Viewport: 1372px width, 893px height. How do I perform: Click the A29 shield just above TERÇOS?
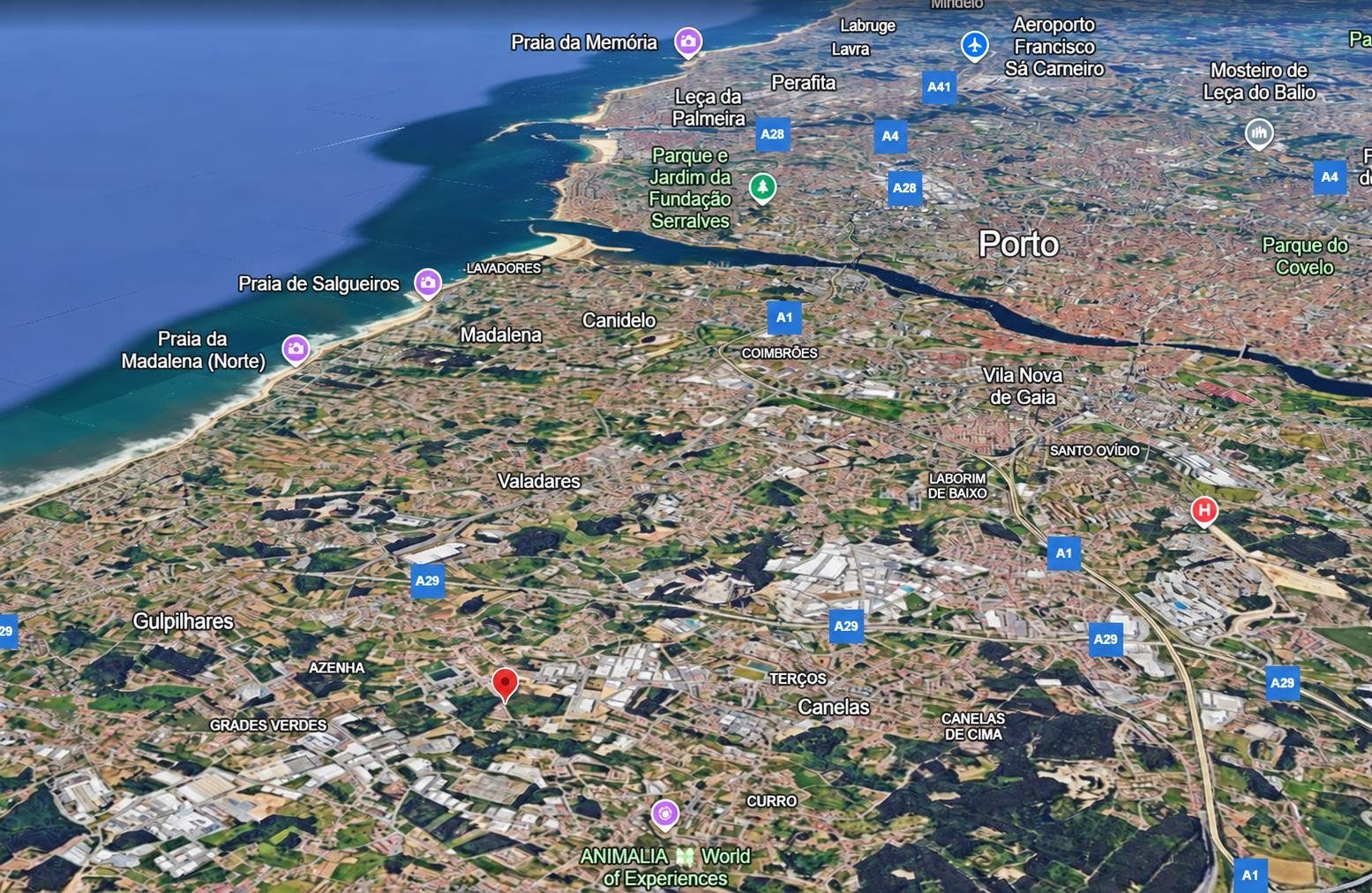845,626
